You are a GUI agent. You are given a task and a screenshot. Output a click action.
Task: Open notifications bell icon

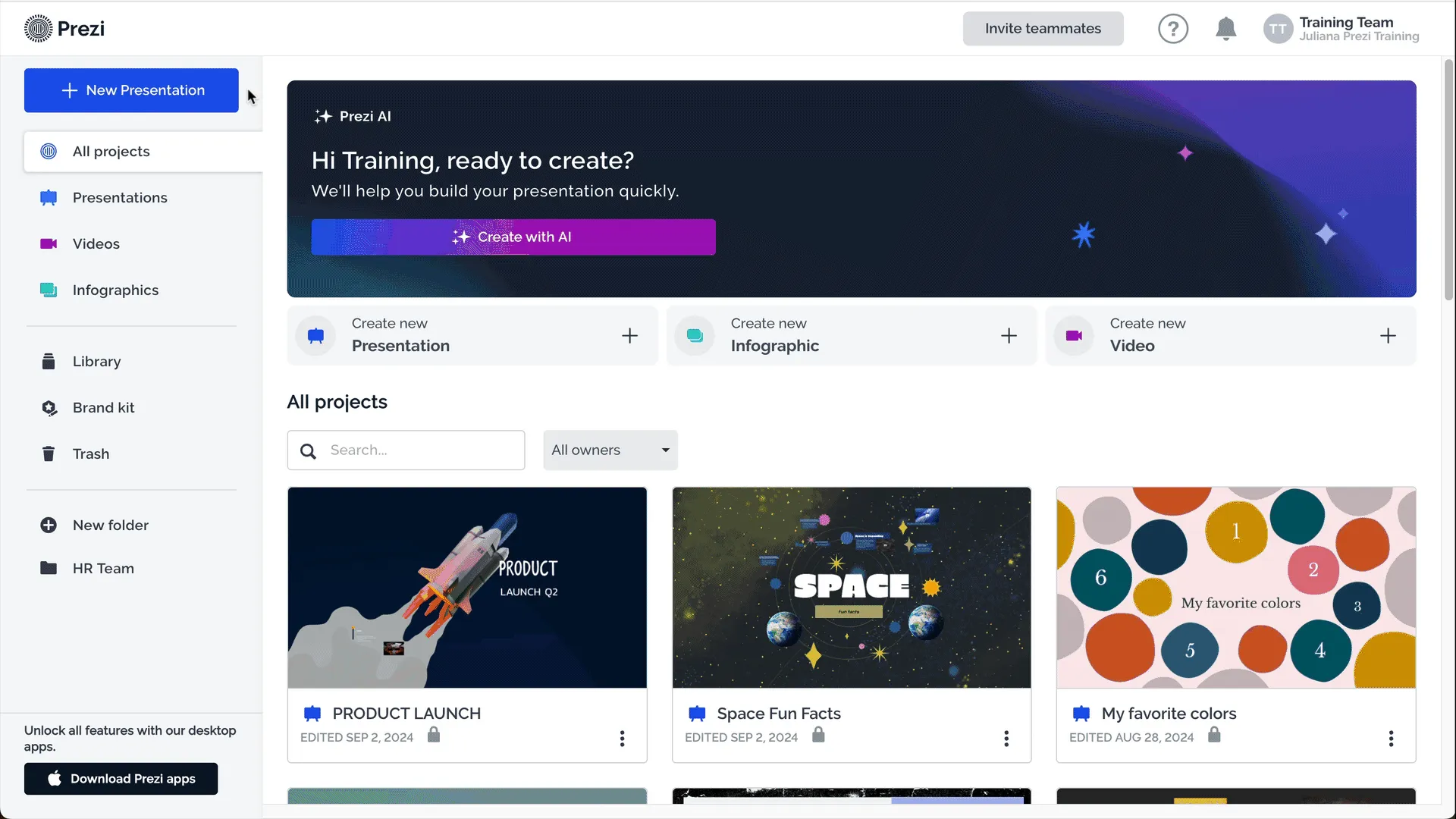pyautogui.click(x=1225, y=29)
